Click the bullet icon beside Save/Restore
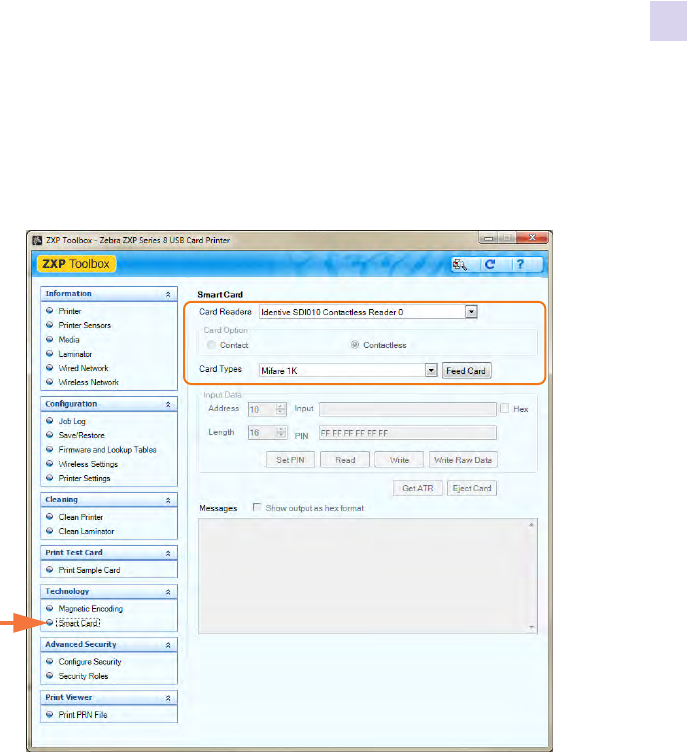Screen dimensions: 689x752 (49, 435)
